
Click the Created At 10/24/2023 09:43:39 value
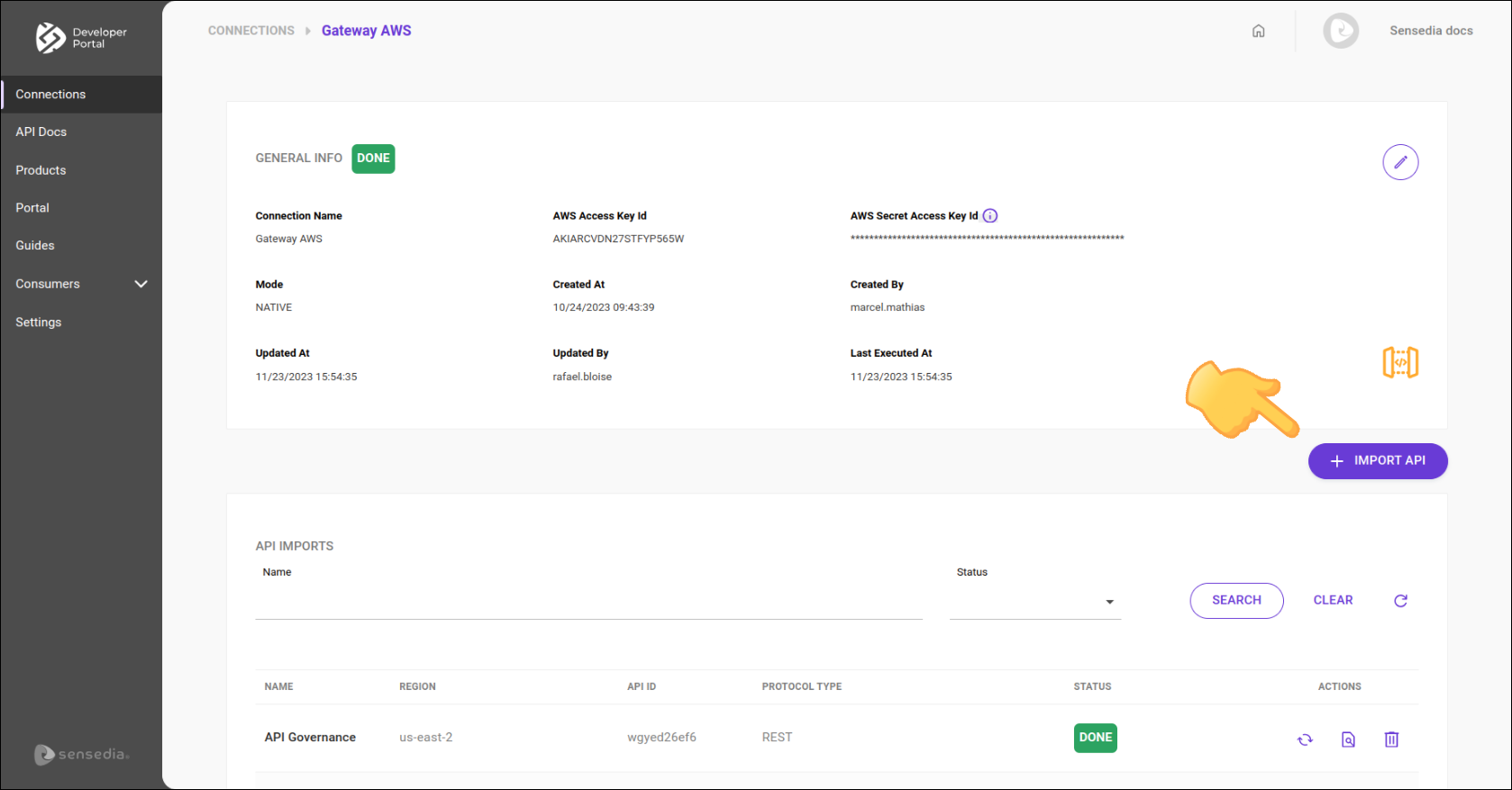(x=604, y=308)
